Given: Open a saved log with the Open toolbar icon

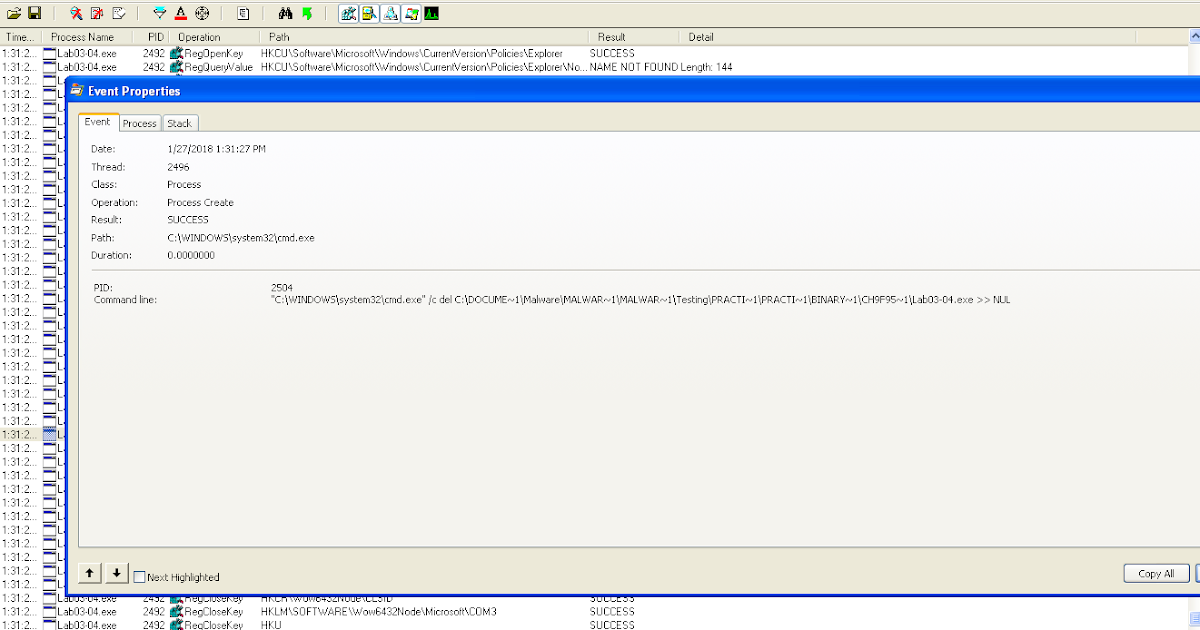Looking at the screenshot, I should [x=14, y=13].
